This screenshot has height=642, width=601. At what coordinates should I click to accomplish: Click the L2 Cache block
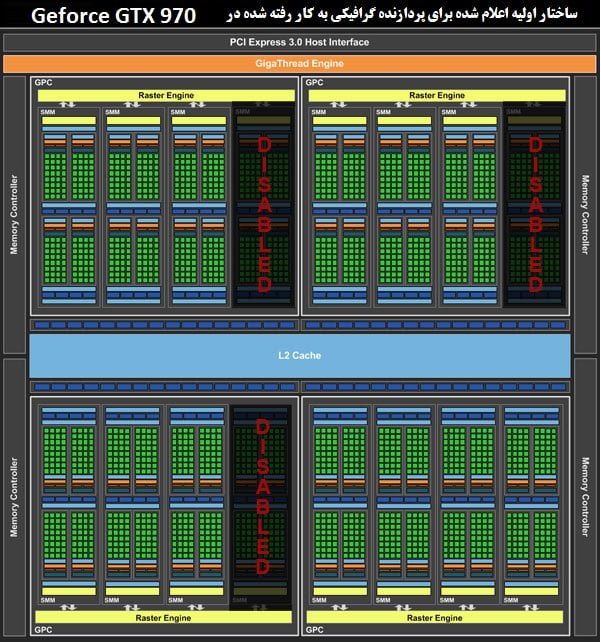point(300,355)
